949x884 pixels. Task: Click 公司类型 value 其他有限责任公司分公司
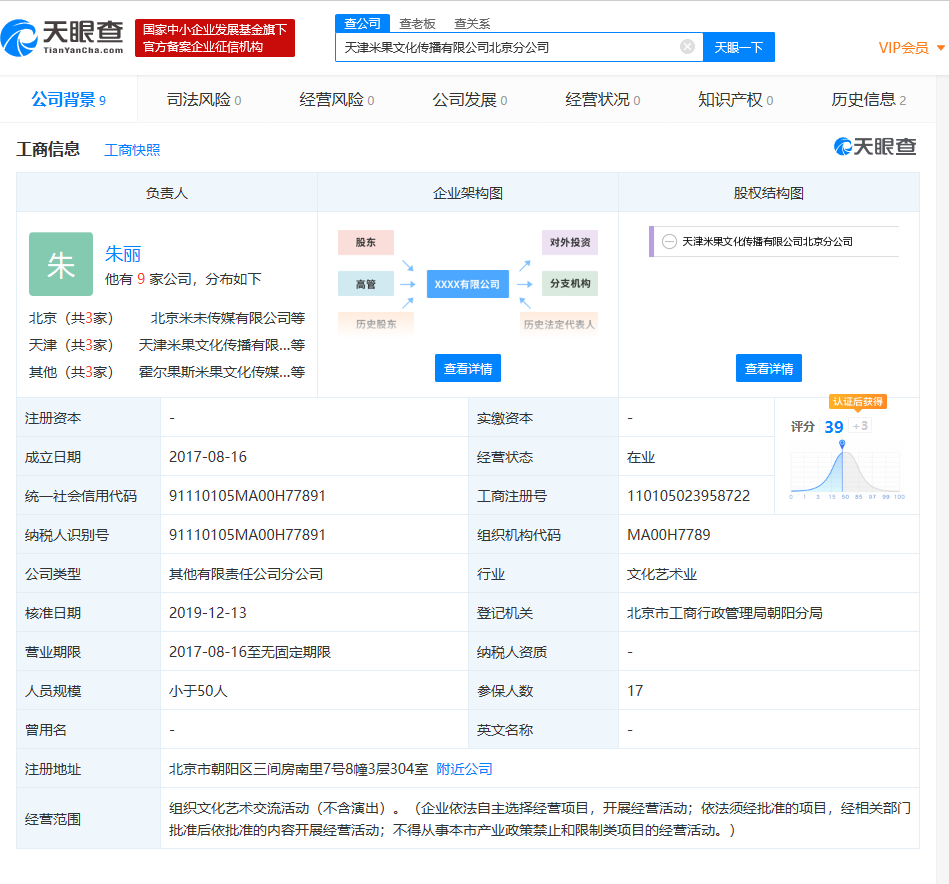(x=246, y=574)
